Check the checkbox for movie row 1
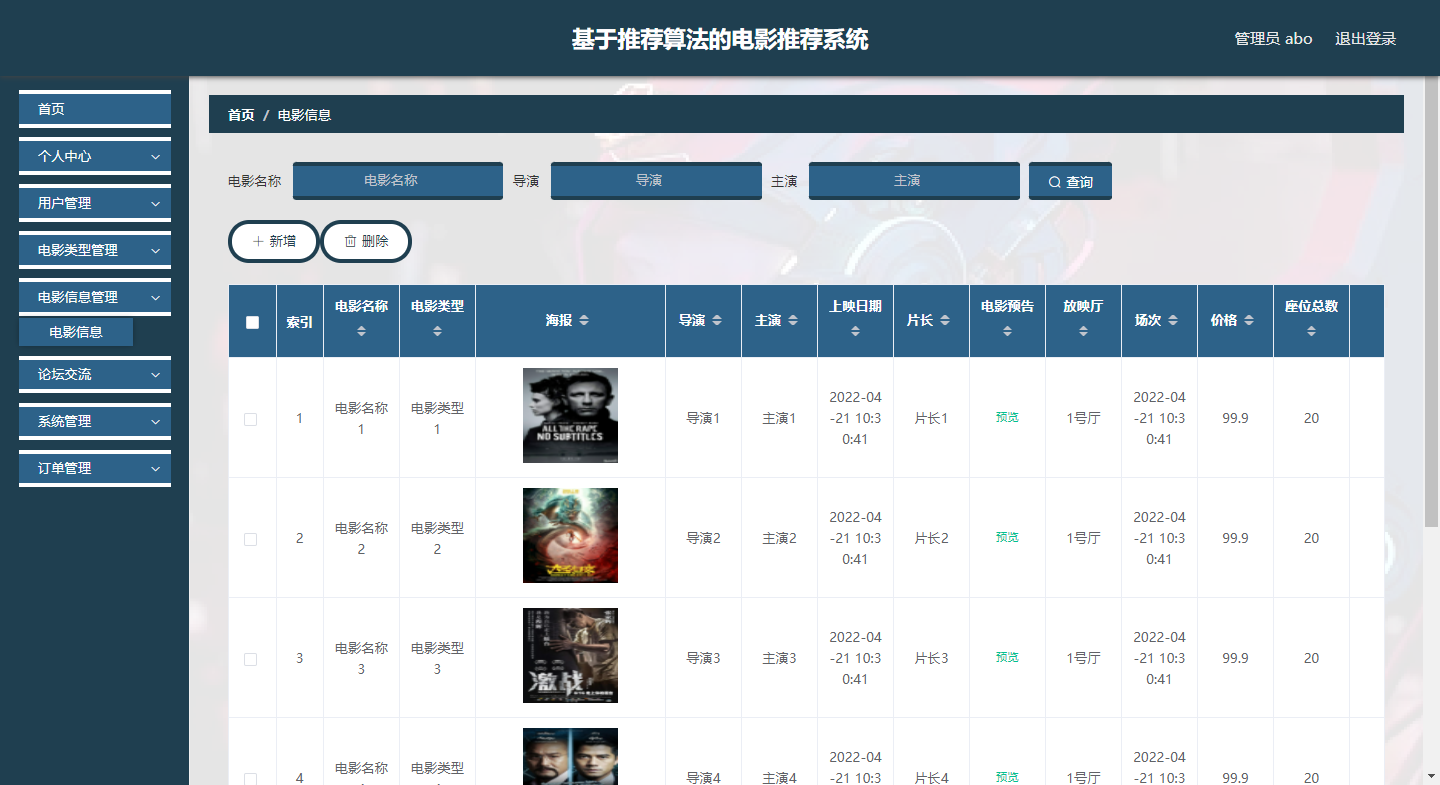1440x785 pixels. coord(251,417)
